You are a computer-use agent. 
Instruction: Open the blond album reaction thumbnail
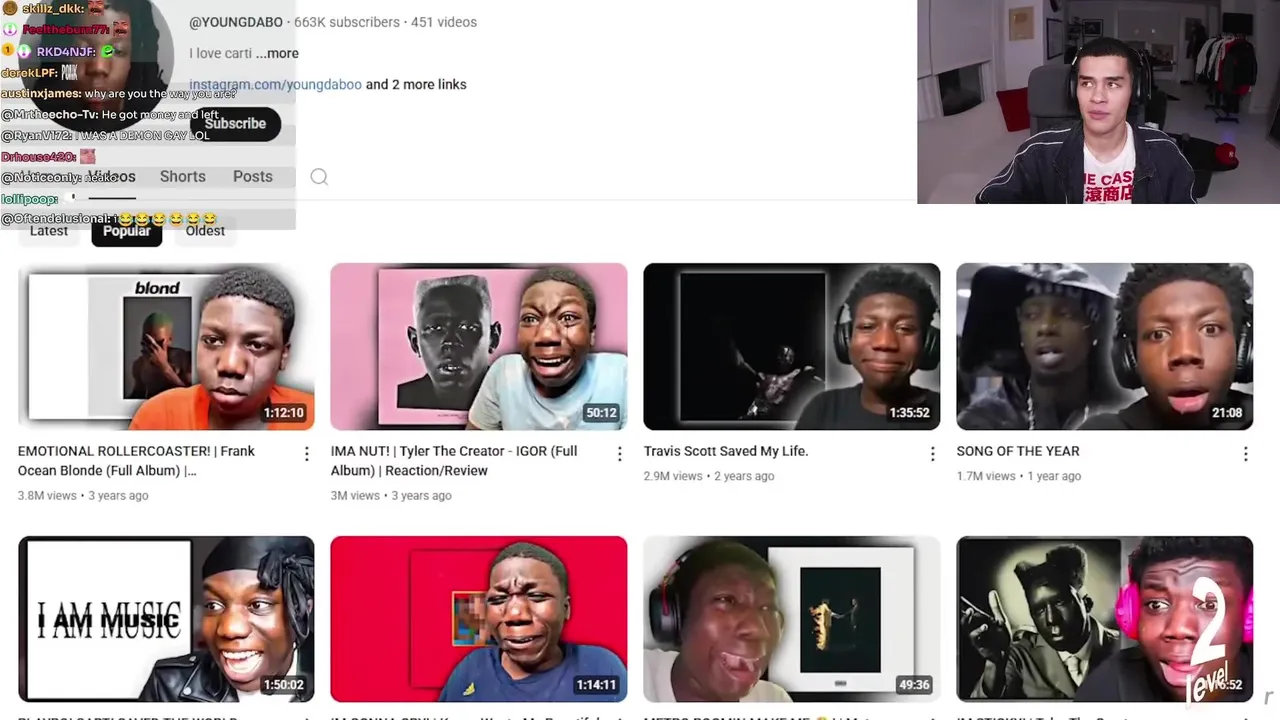166,347
